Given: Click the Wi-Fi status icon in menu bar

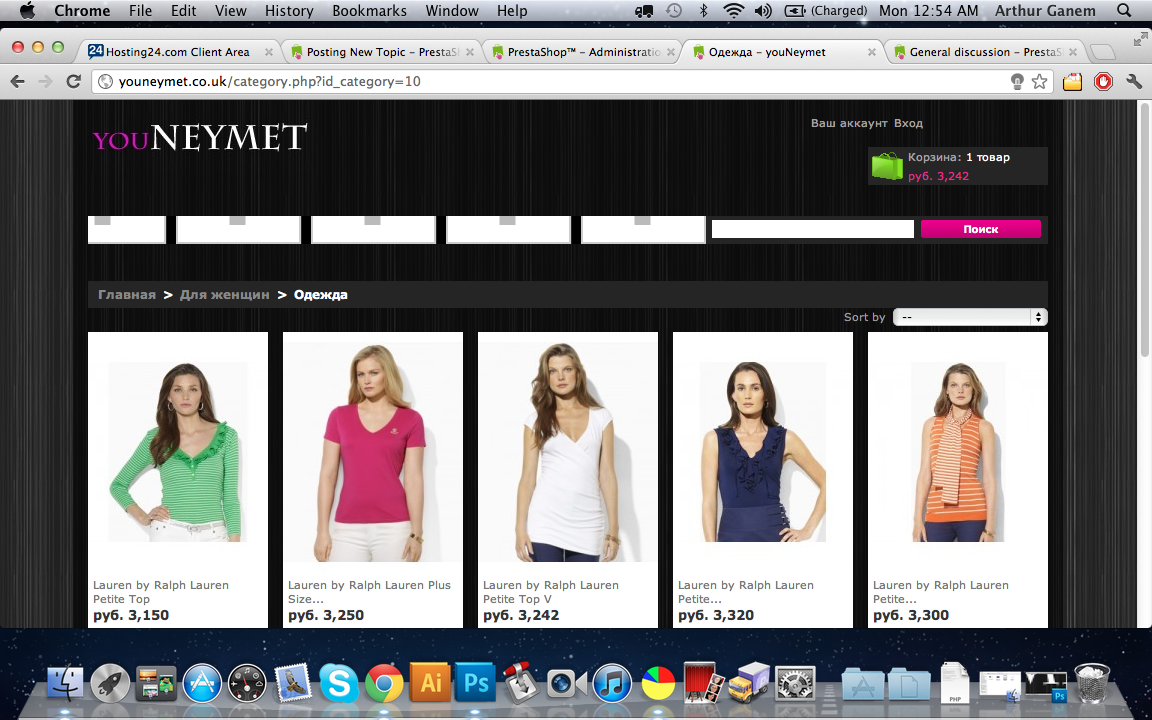Looking at the screenshot, I should tap(732, 10).
